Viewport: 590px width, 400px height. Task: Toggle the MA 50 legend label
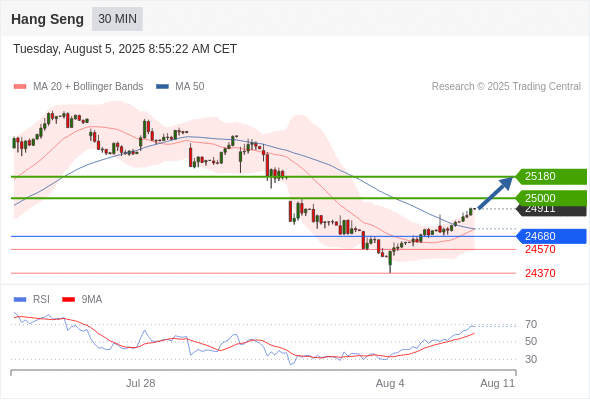(190, 87)
